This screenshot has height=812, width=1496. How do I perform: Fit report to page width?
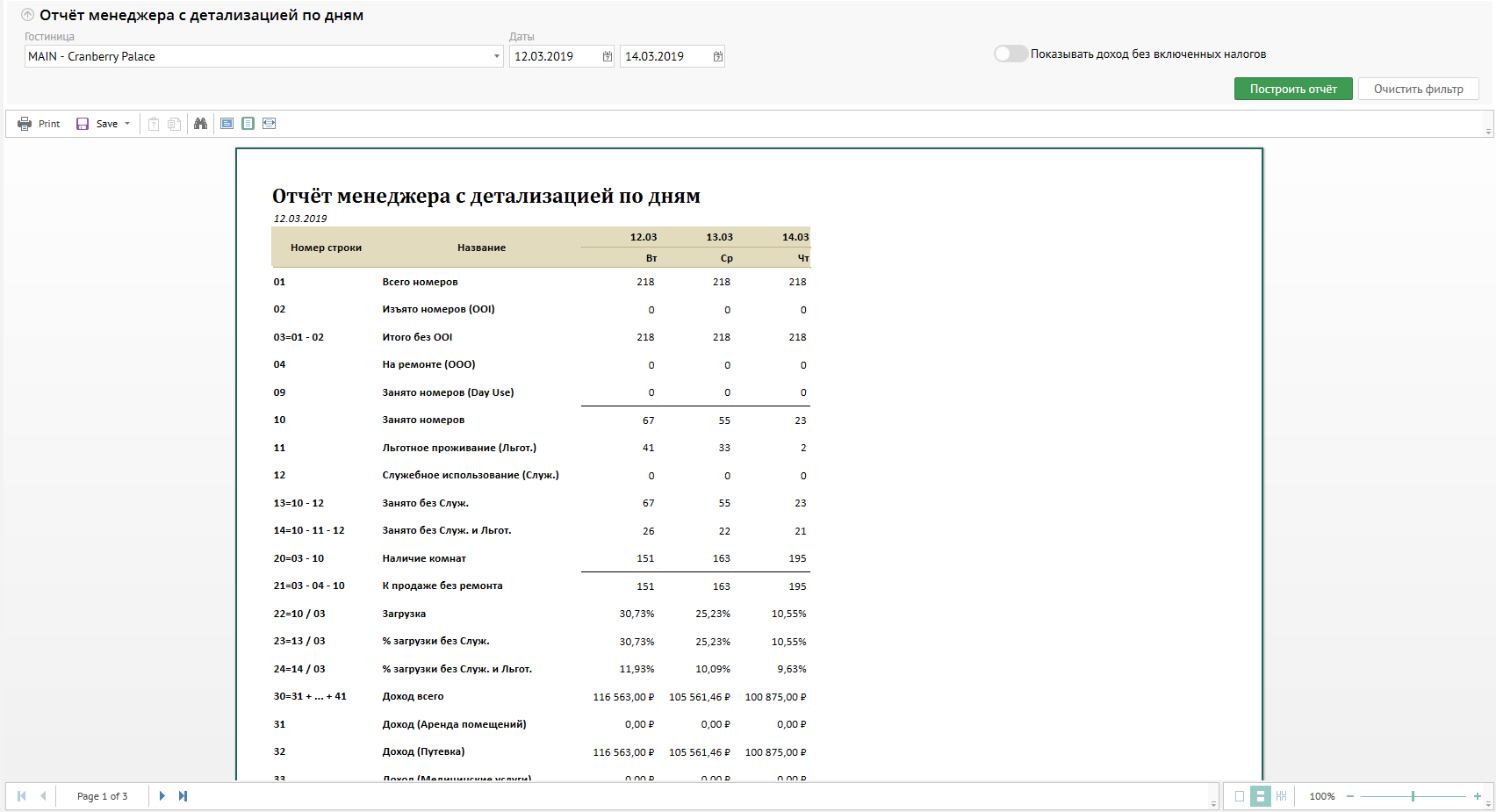pos(270,124)
